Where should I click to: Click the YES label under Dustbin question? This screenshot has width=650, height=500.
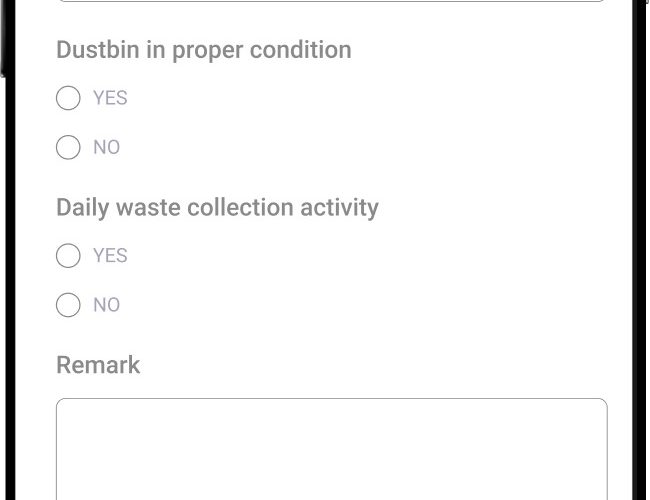pyautogui.click(x=110, y=98)
